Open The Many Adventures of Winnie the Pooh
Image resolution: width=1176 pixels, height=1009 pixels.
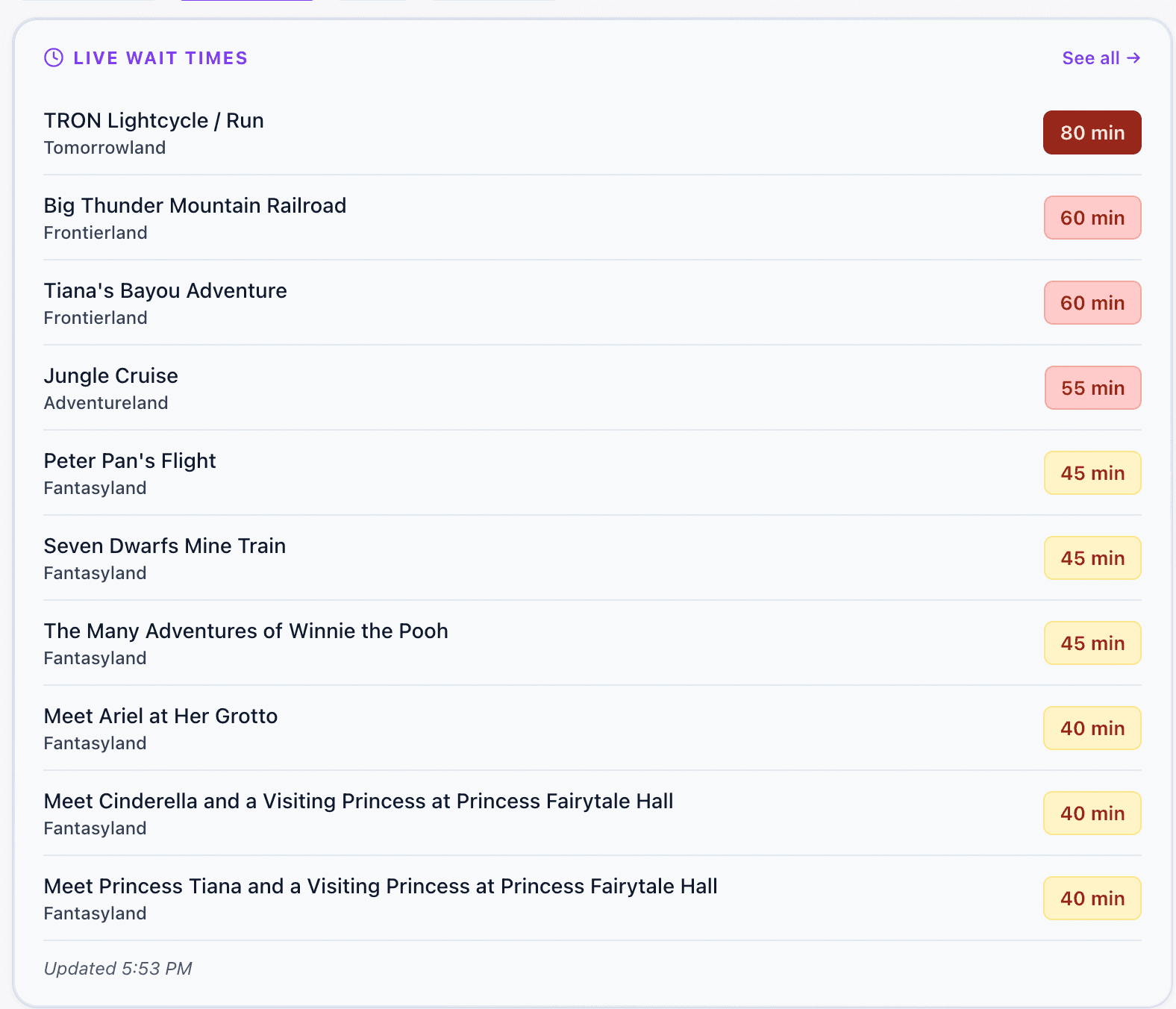592,643
